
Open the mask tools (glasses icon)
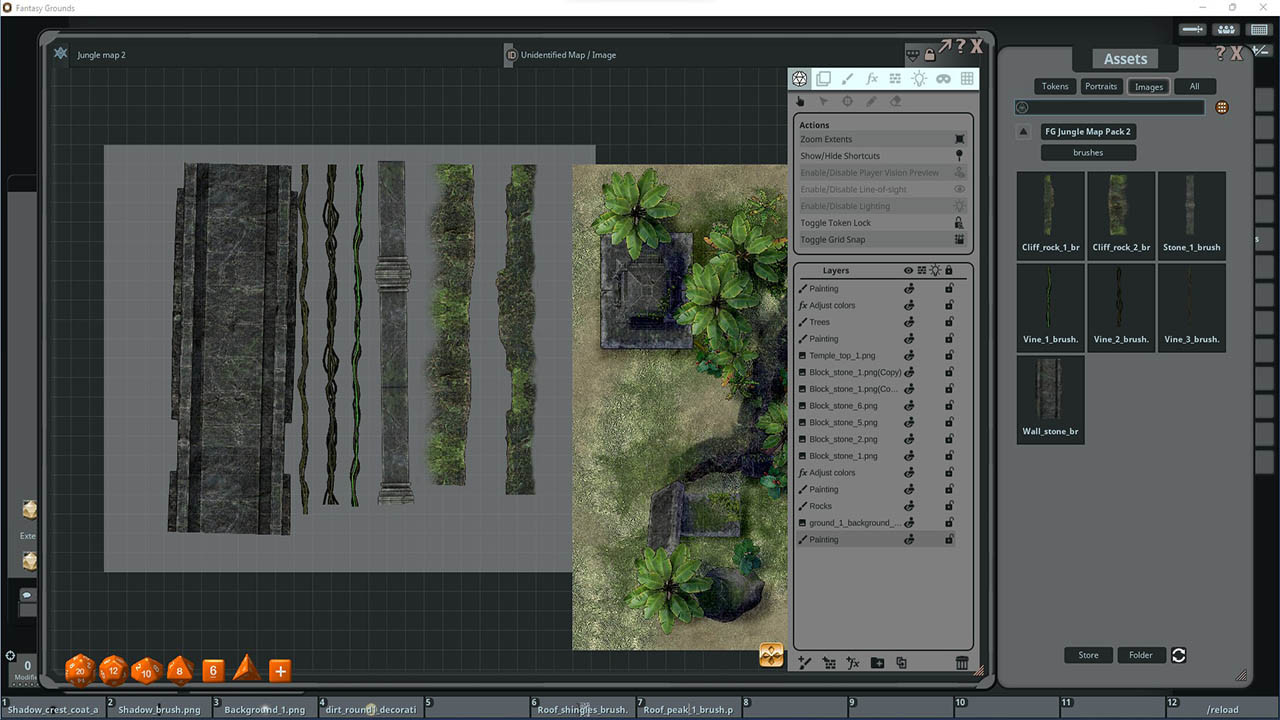pyautogui.click(x=942, y=78)
